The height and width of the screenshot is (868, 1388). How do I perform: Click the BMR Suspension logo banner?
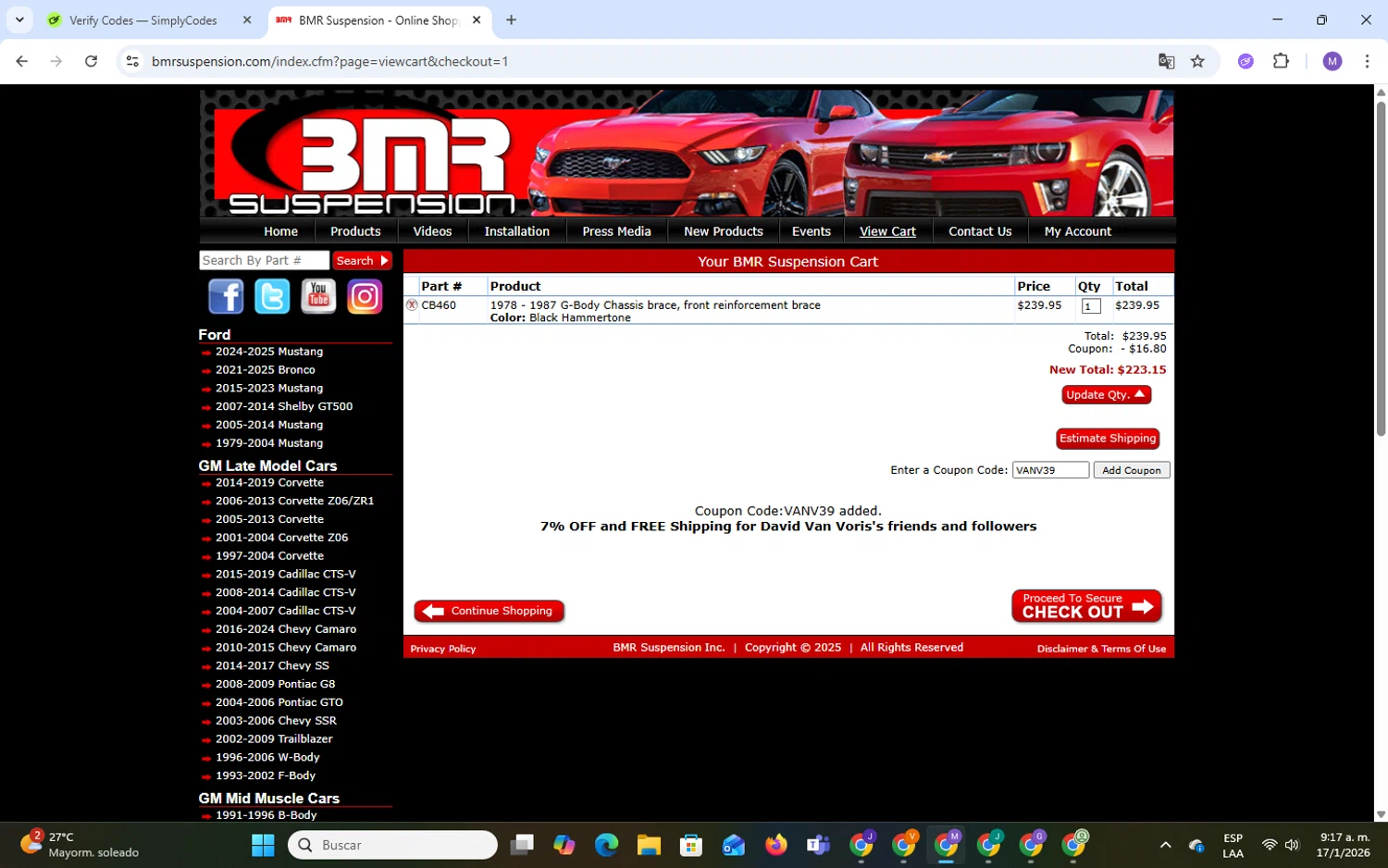[687, 154]
